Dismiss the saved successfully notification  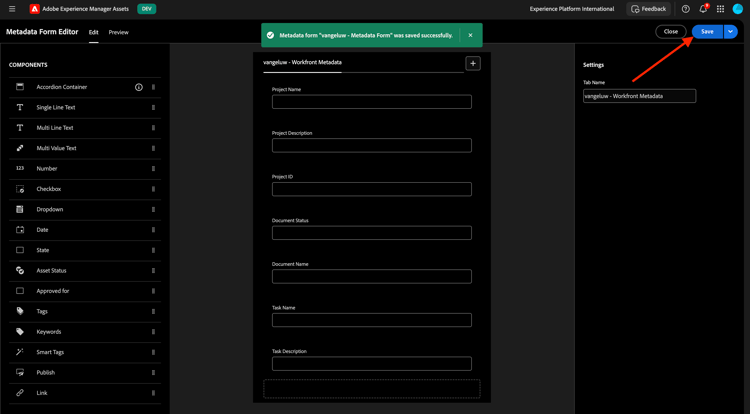tap(470, 35)
